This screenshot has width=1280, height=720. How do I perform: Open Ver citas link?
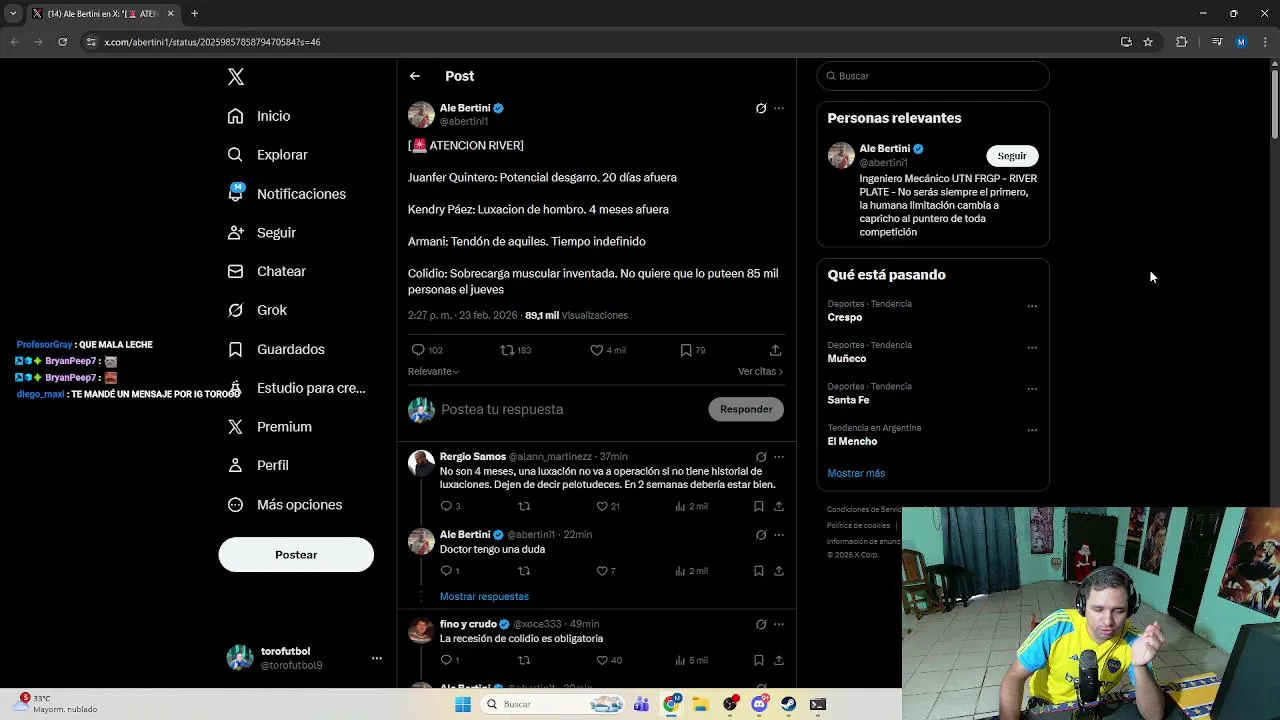pyautogui.click(x=760, y=371)
